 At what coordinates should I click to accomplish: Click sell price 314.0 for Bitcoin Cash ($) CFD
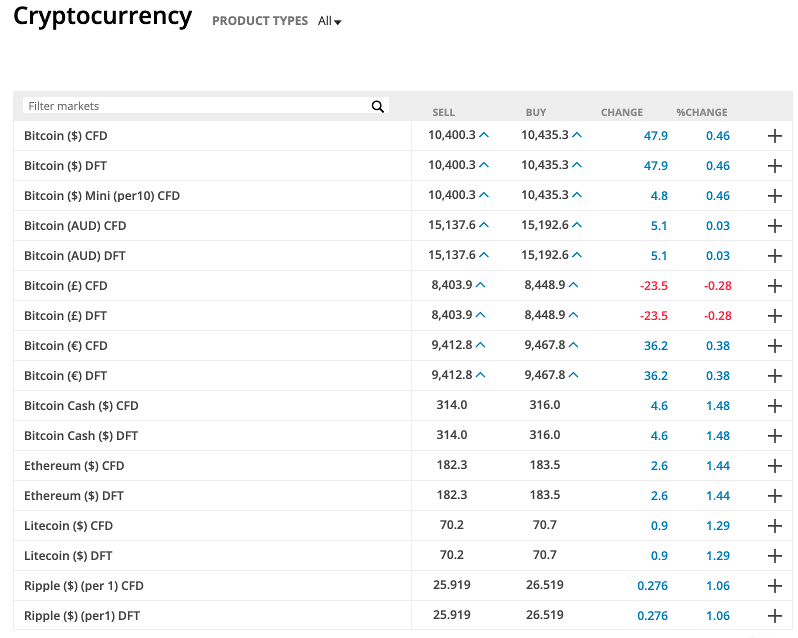tap(452, 405)
